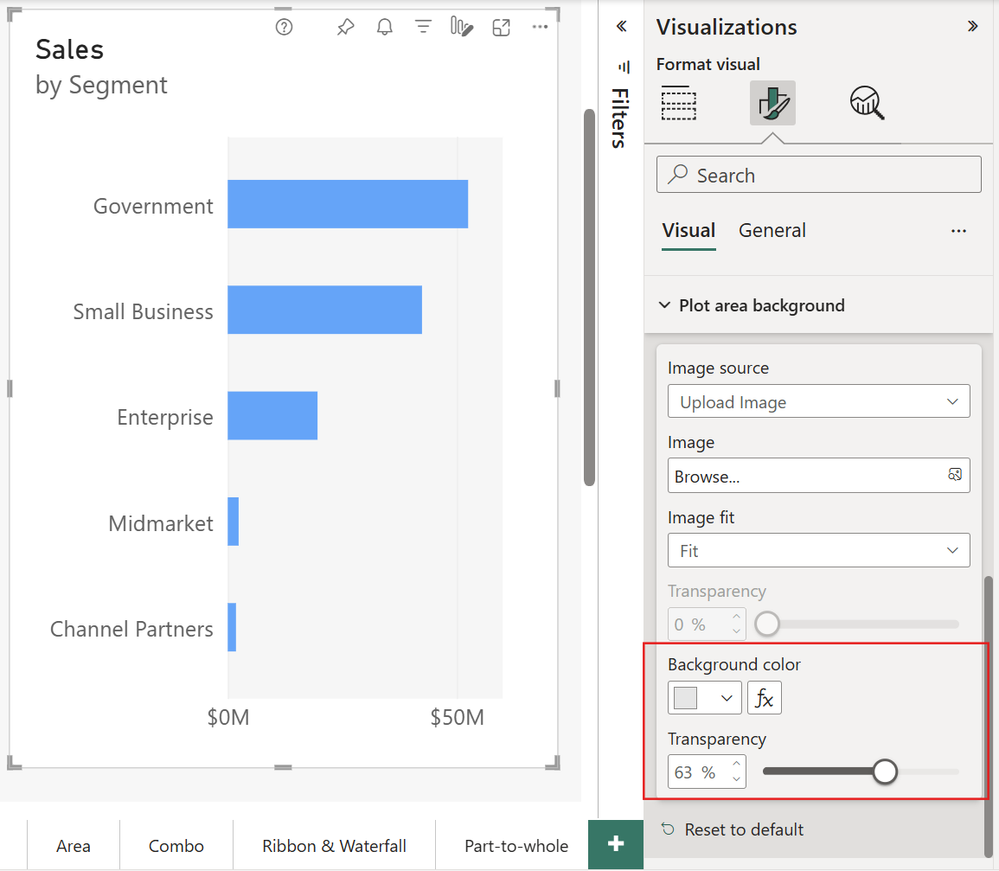The height and width of the screenshot is (871, 999).
Task: Select Build visual fields icon
Action: (679, 103)
